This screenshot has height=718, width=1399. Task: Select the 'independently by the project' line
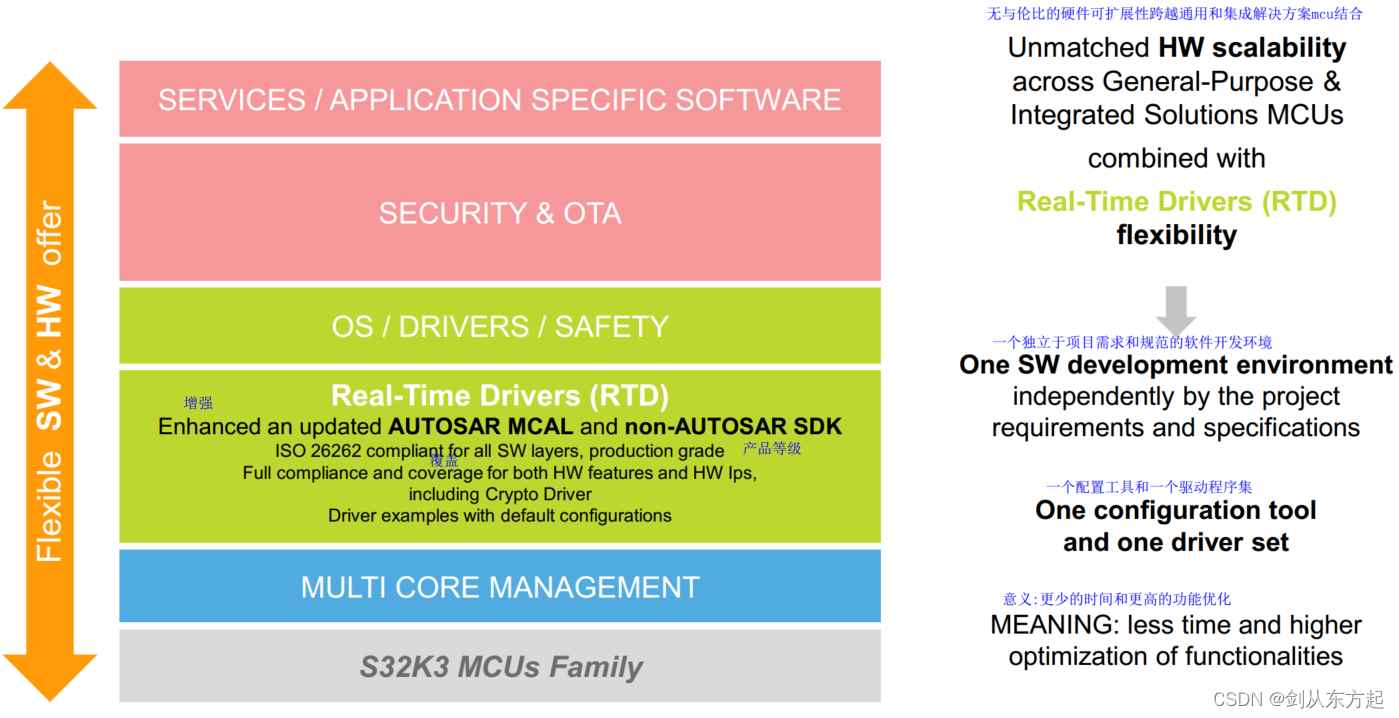(1176, 396)
